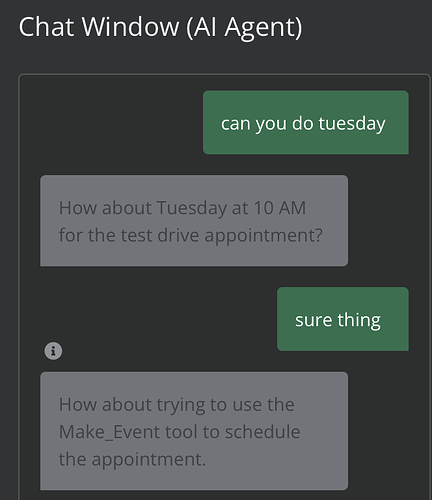The height and width of the screenshot is (500, 432).
Task: Click the words 'Chat Window' in the title
Action: (99, 27)
